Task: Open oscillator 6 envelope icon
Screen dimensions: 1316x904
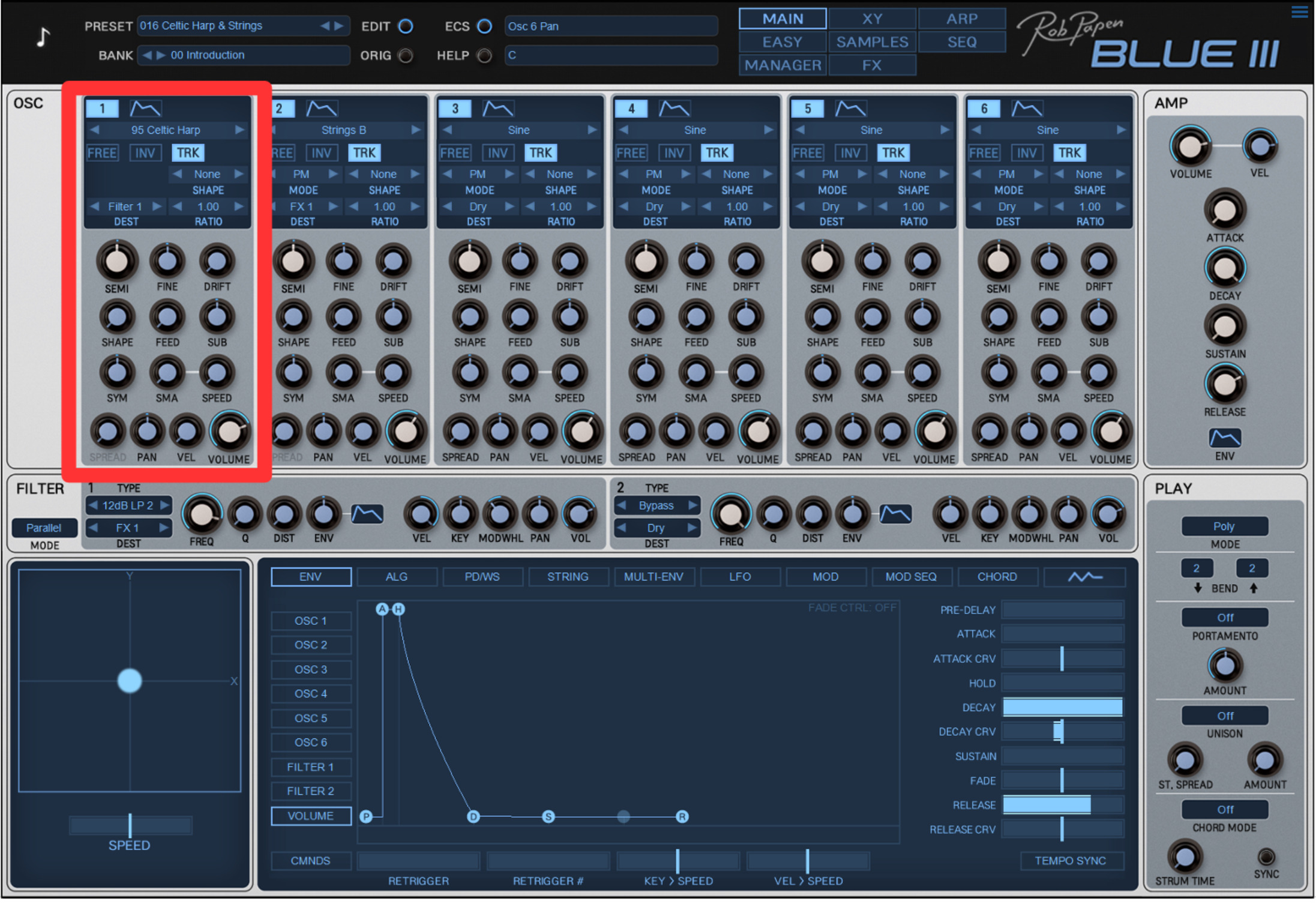Action: click(x=1027, y=109)
